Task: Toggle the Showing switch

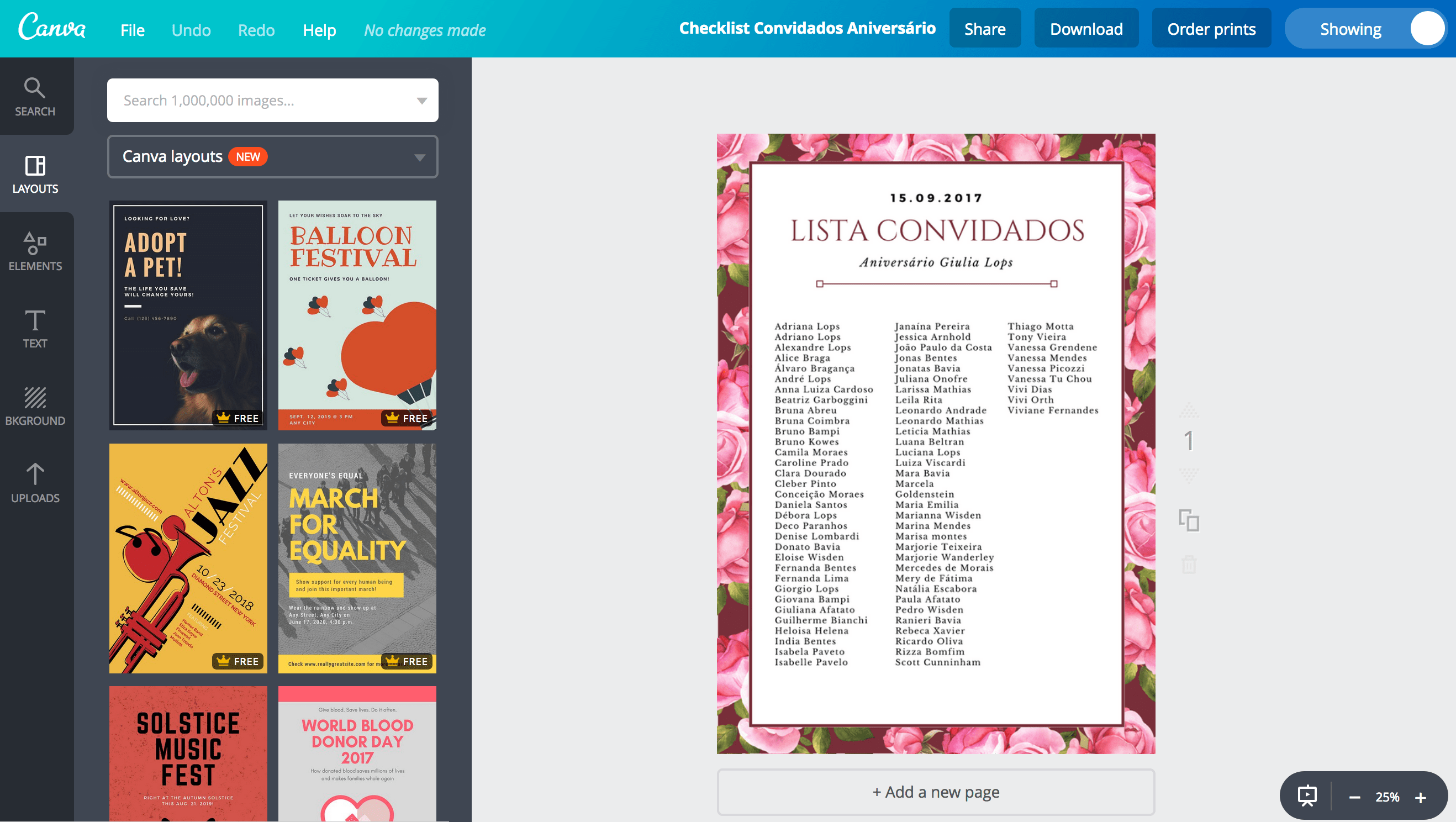Action: (x=1365, y=29)
